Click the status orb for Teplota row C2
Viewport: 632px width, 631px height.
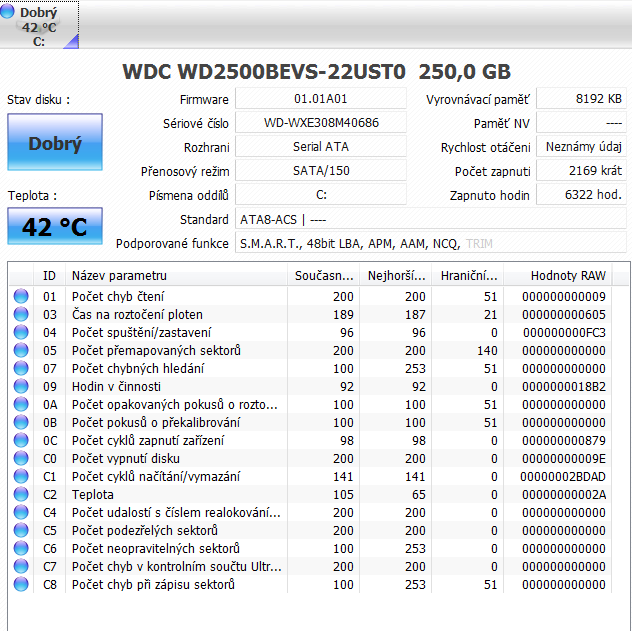(x=21, y=494)
